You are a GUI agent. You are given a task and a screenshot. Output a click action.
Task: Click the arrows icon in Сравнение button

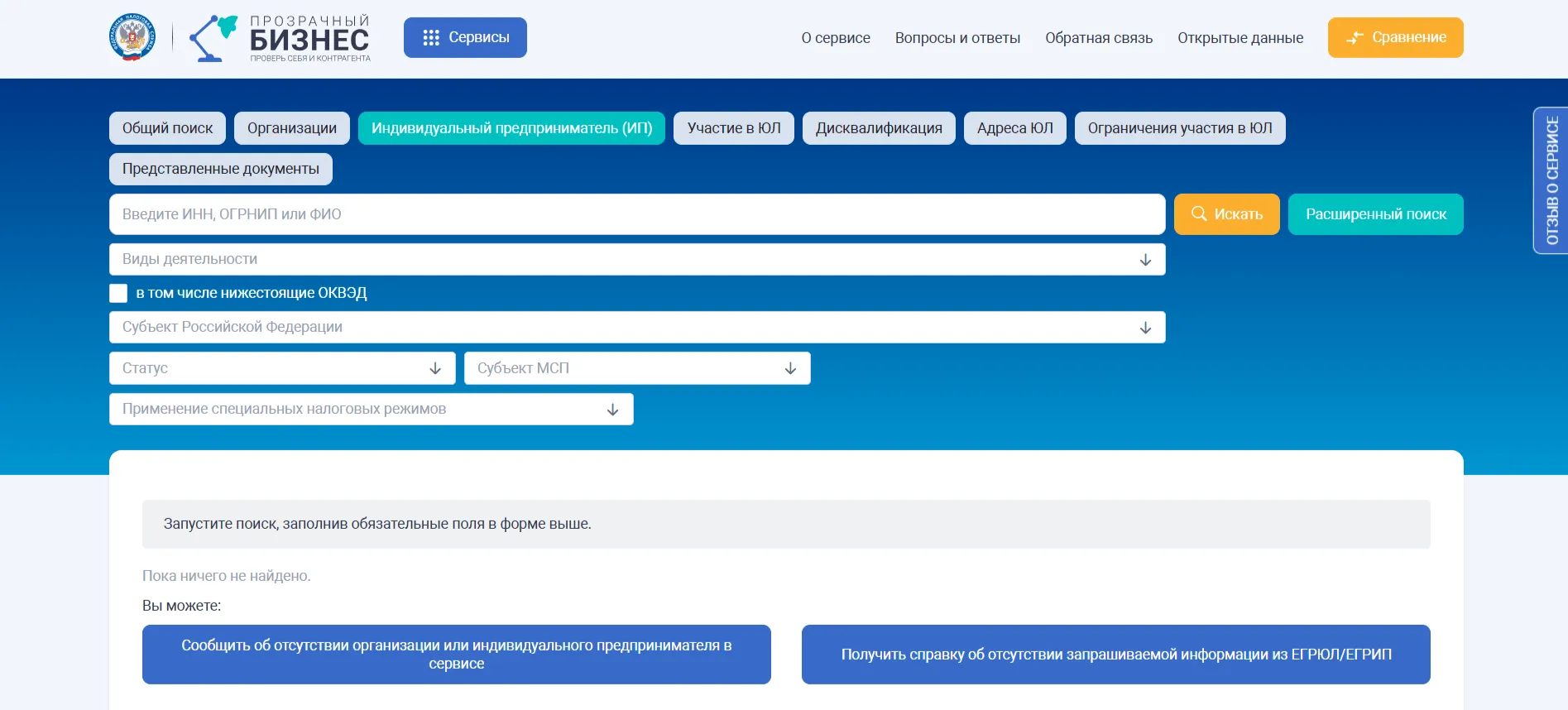coord(1355,38)
